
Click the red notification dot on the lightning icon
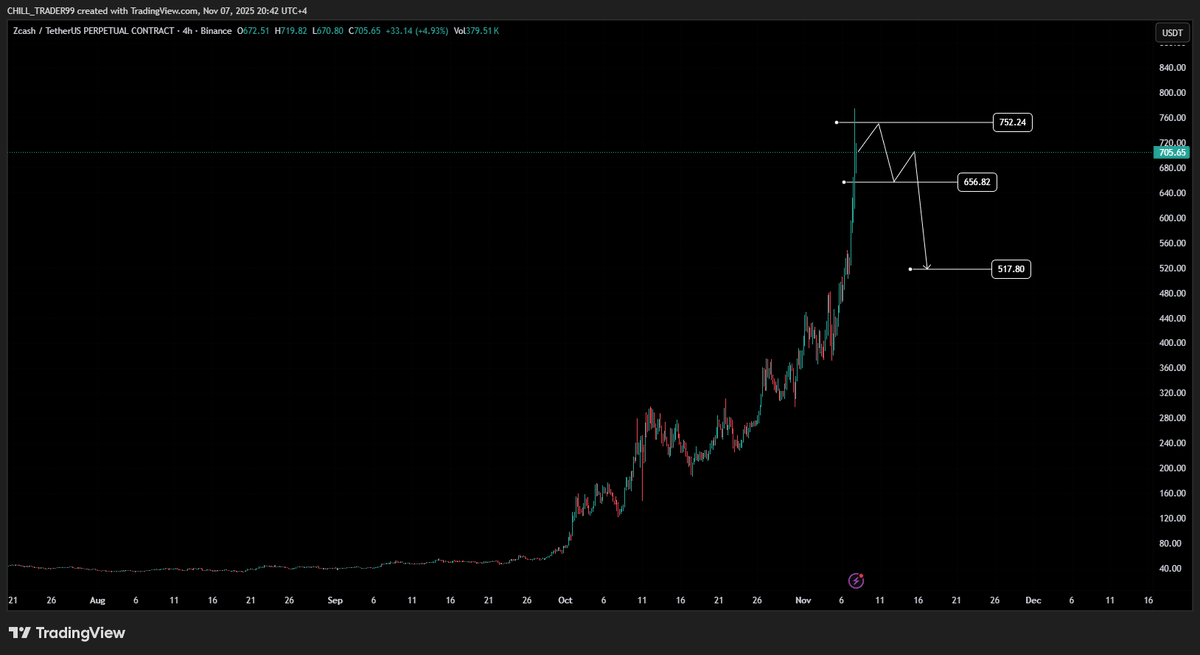[861, 574]
